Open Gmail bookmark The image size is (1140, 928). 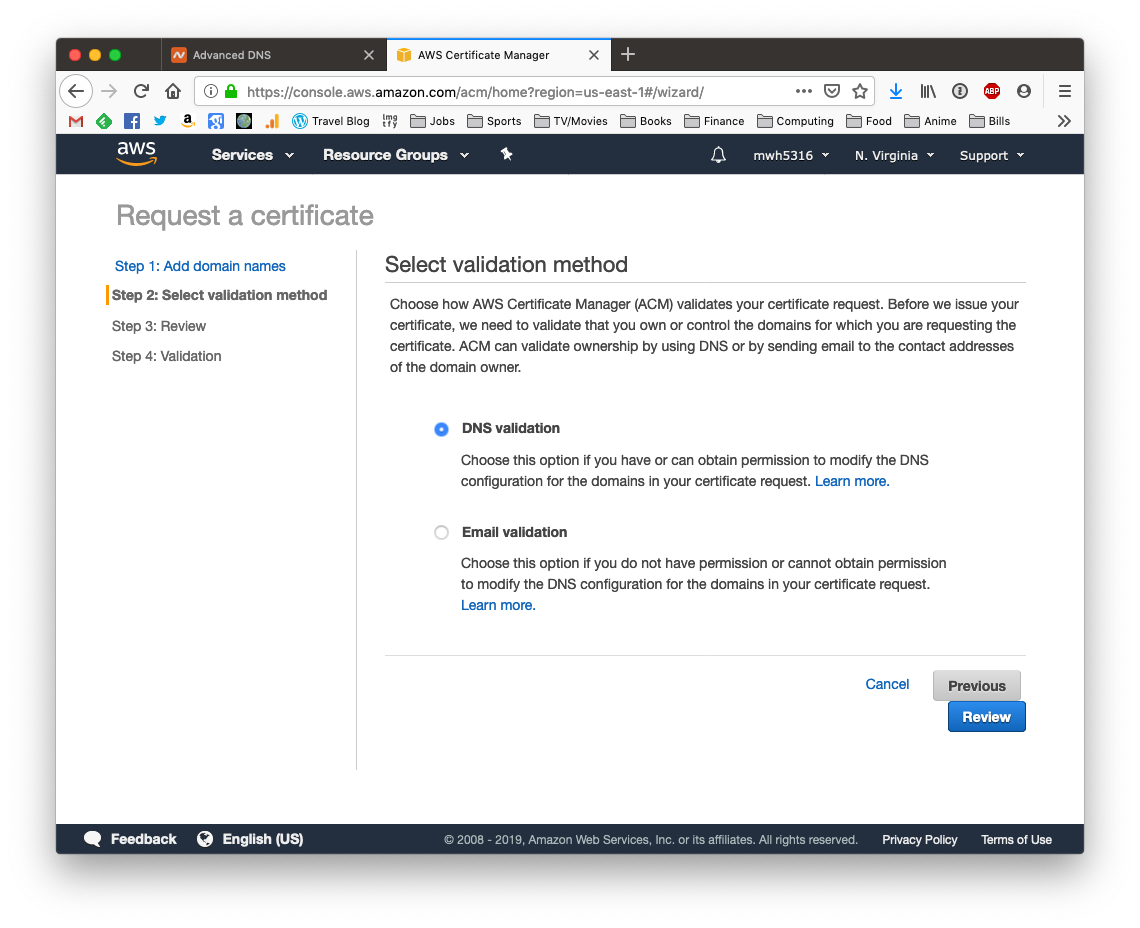[76, 121]
